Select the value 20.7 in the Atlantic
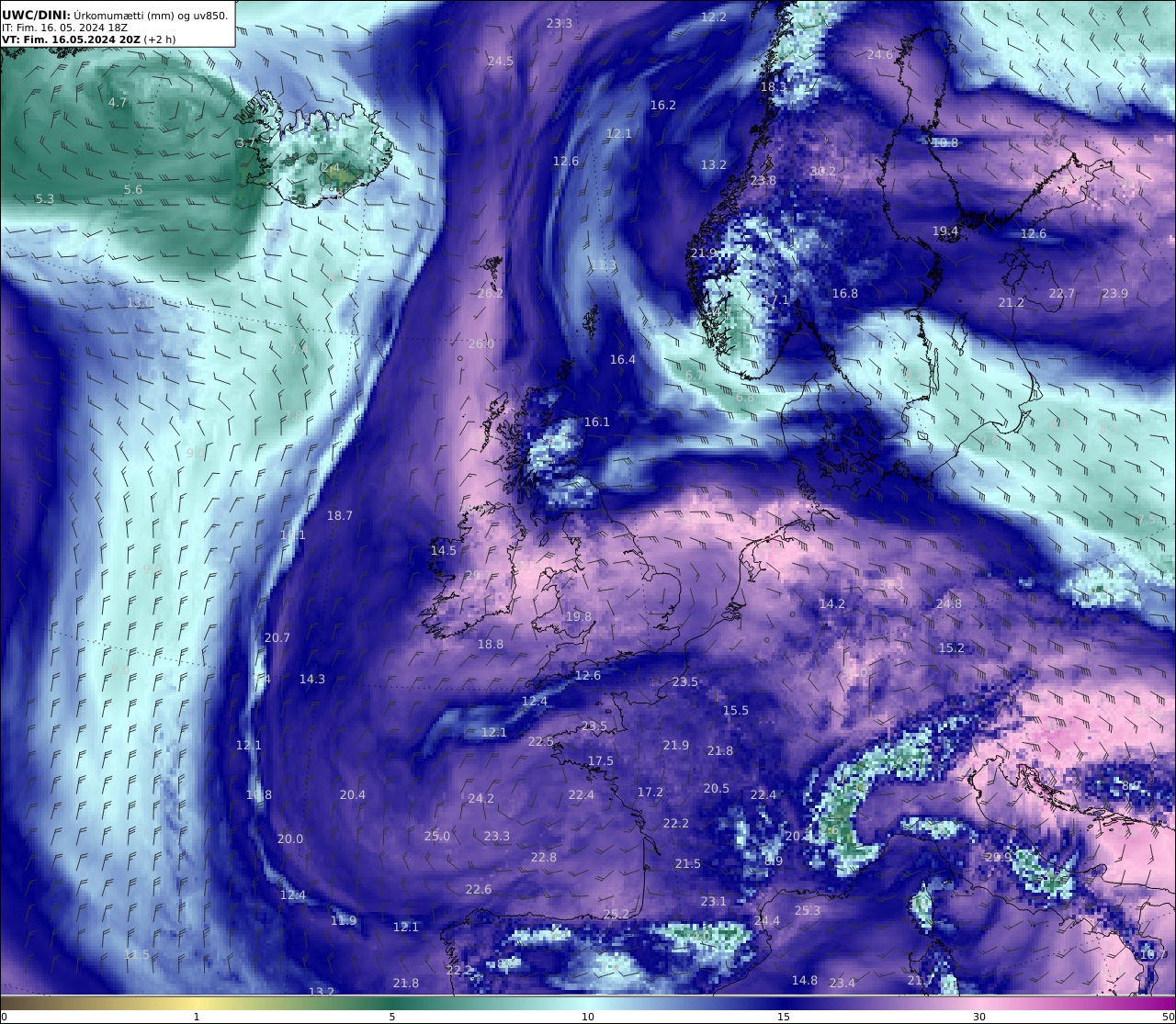Viewport: 1176px width, 1024px height. [x=277, y=637]
